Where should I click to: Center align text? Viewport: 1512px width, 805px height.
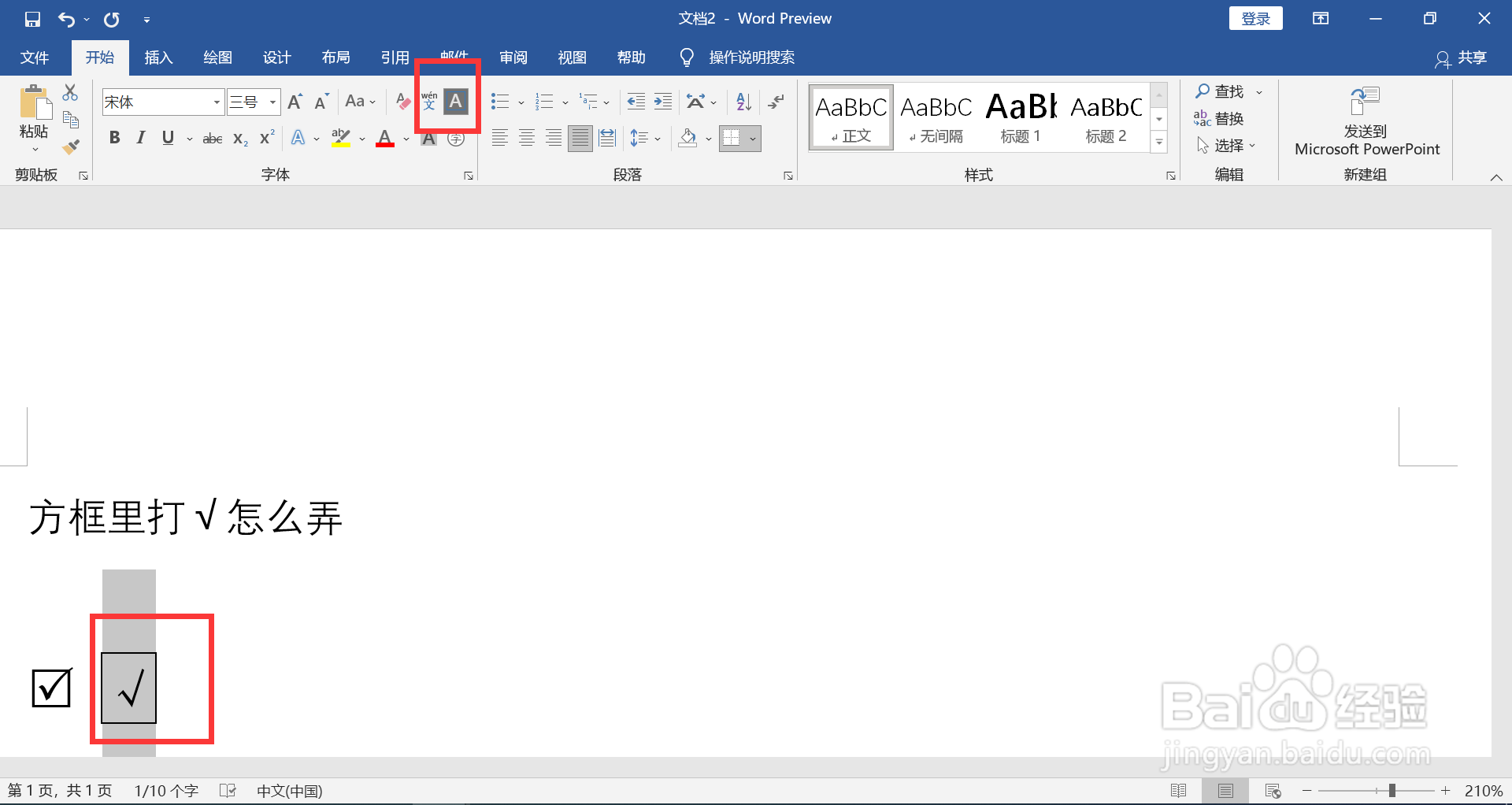[527, 139]
